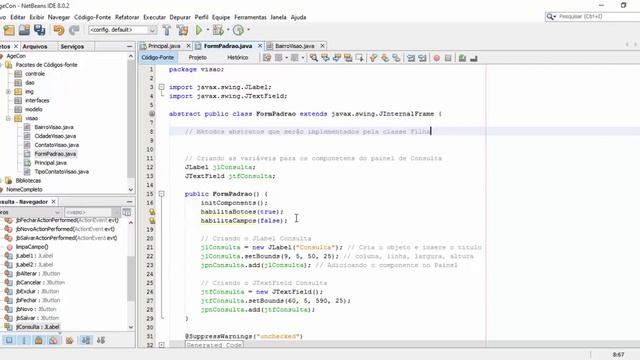Open the Run Project dropdown arrow
Viewport: 640px width, 360px height.
207,30
